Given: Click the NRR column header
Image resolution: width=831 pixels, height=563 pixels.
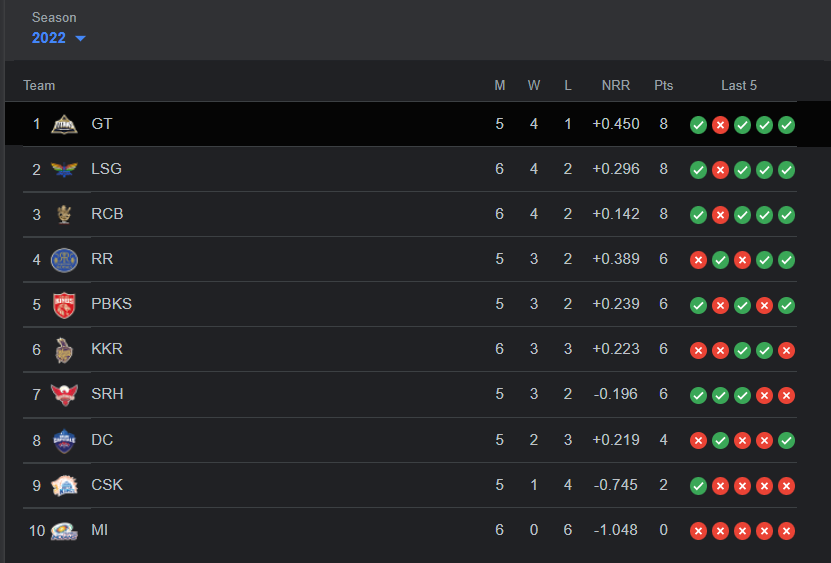Looking at the screenshot, I should [616, 85].
